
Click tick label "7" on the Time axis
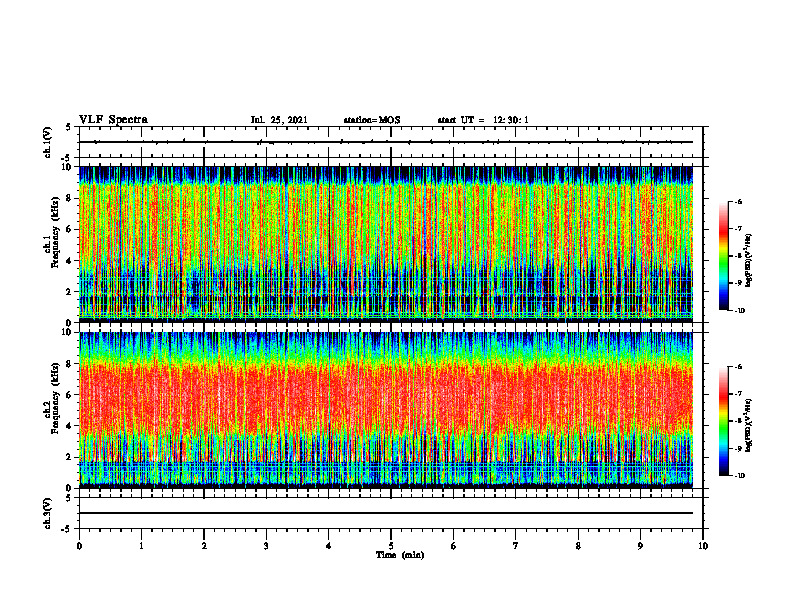coord(516,546)
